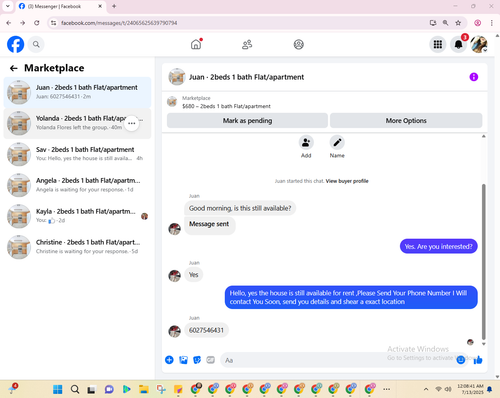500x398 pixels.
Task: Click the chat scrollbar down arrow
Action: tap(484, 344)
